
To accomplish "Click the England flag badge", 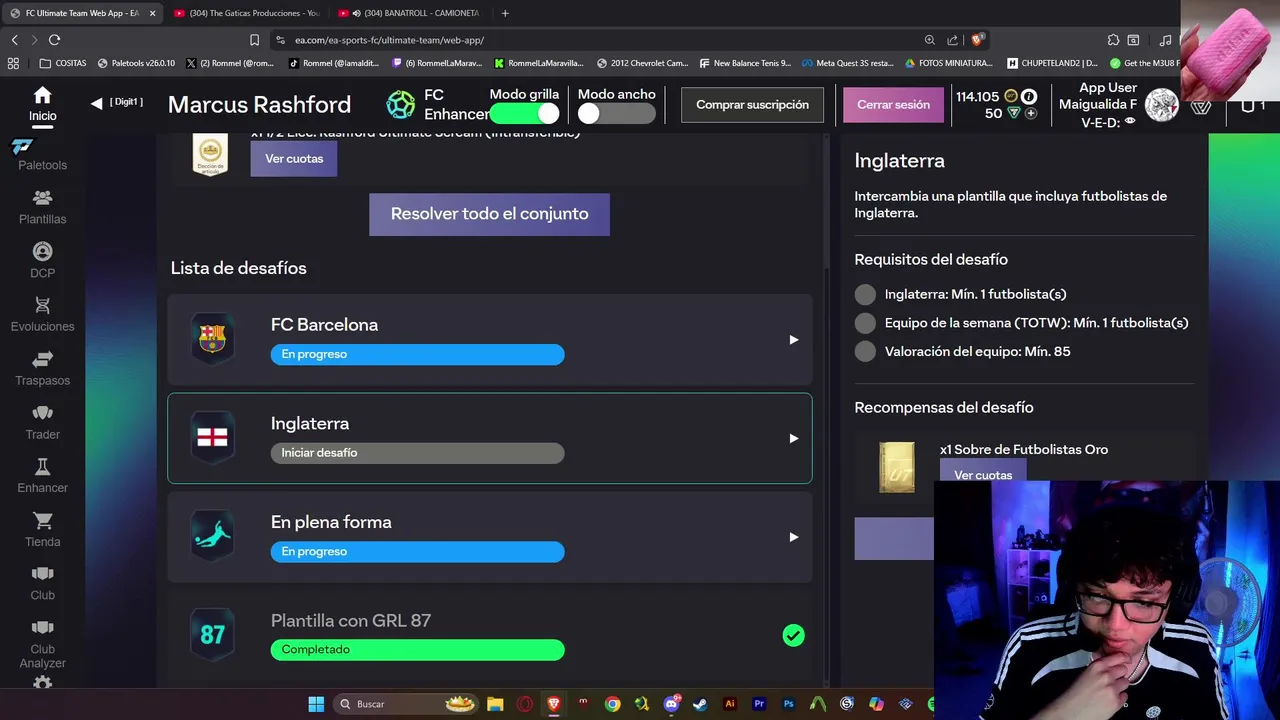I will 212,438.
